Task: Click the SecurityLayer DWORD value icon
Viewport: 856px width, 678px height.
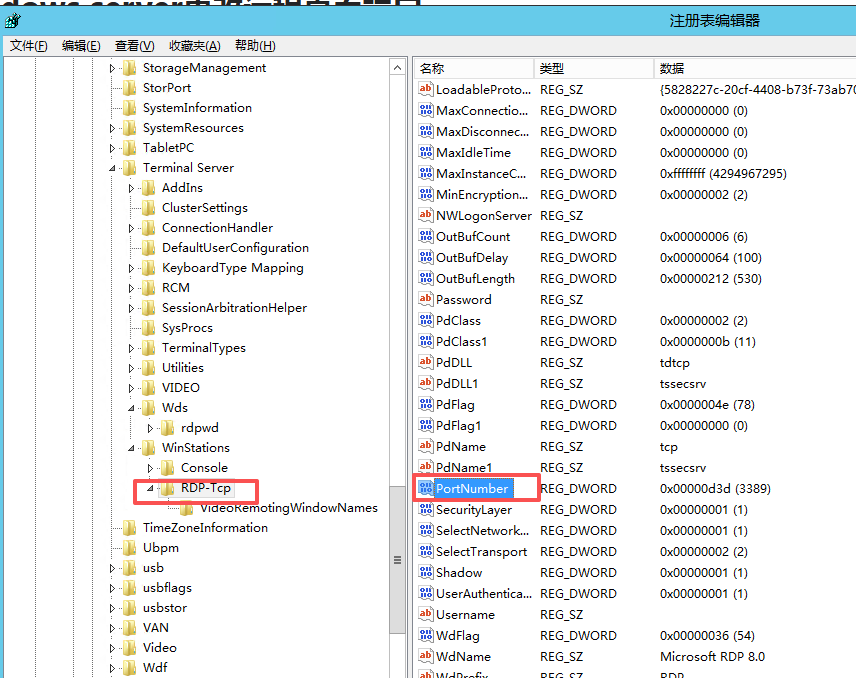Action: [x=425, y=510]
